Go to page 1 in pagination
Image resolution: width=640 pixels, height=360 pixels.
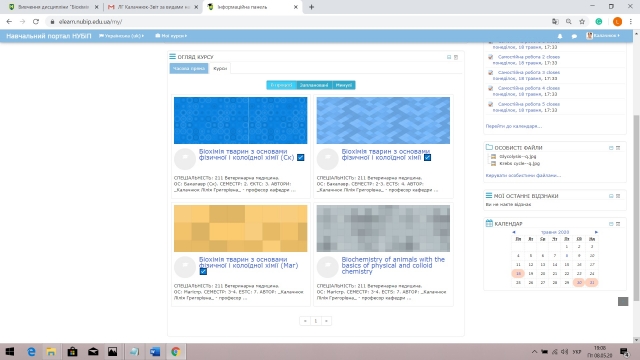(316, 321)
